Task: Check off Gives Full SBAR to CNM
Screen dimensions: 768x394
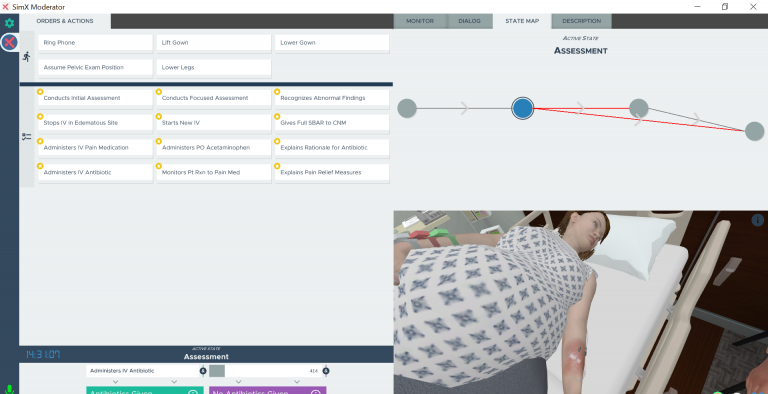Action: coord(332,123)
